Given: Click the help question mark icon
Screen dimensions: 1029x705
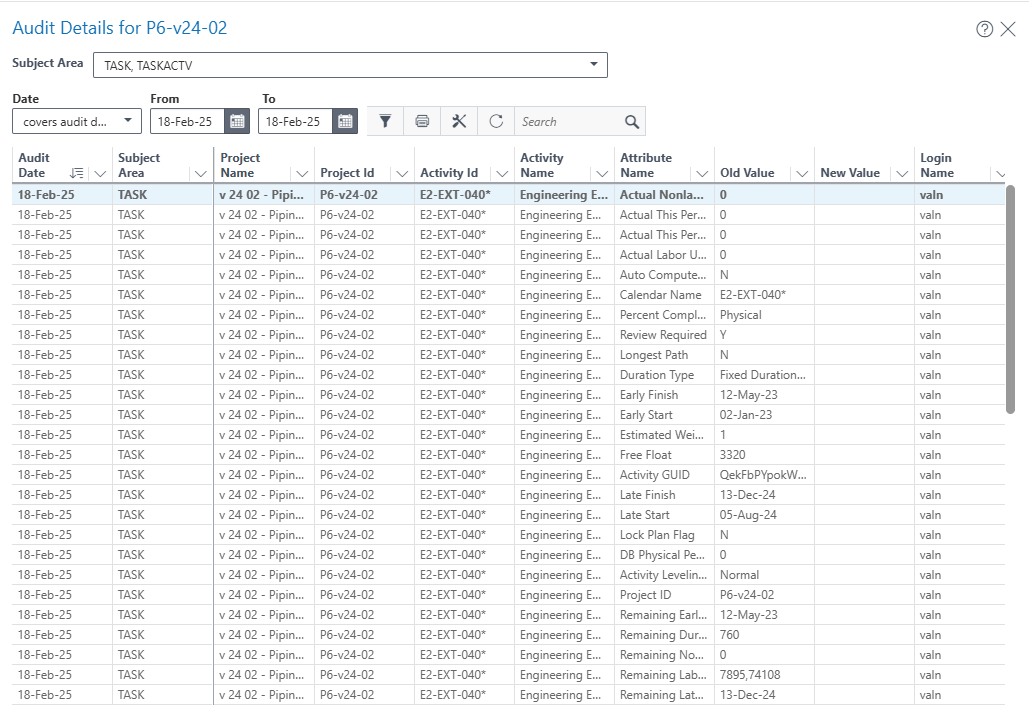Looking at the screenshot, I should click(x=984, y=29).
